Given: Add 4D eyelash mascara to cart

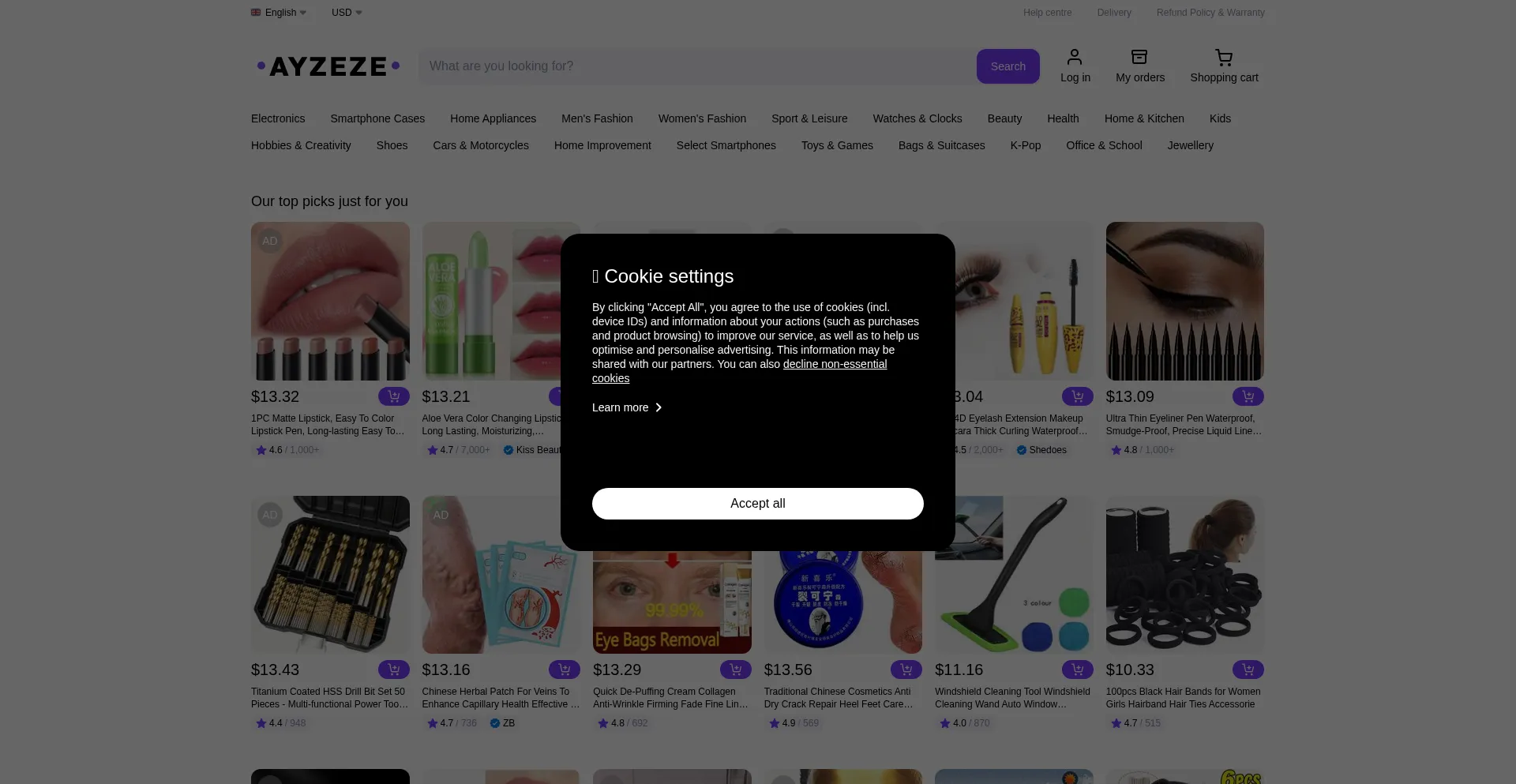Looking at the screenshot, I should (1077, 396).
